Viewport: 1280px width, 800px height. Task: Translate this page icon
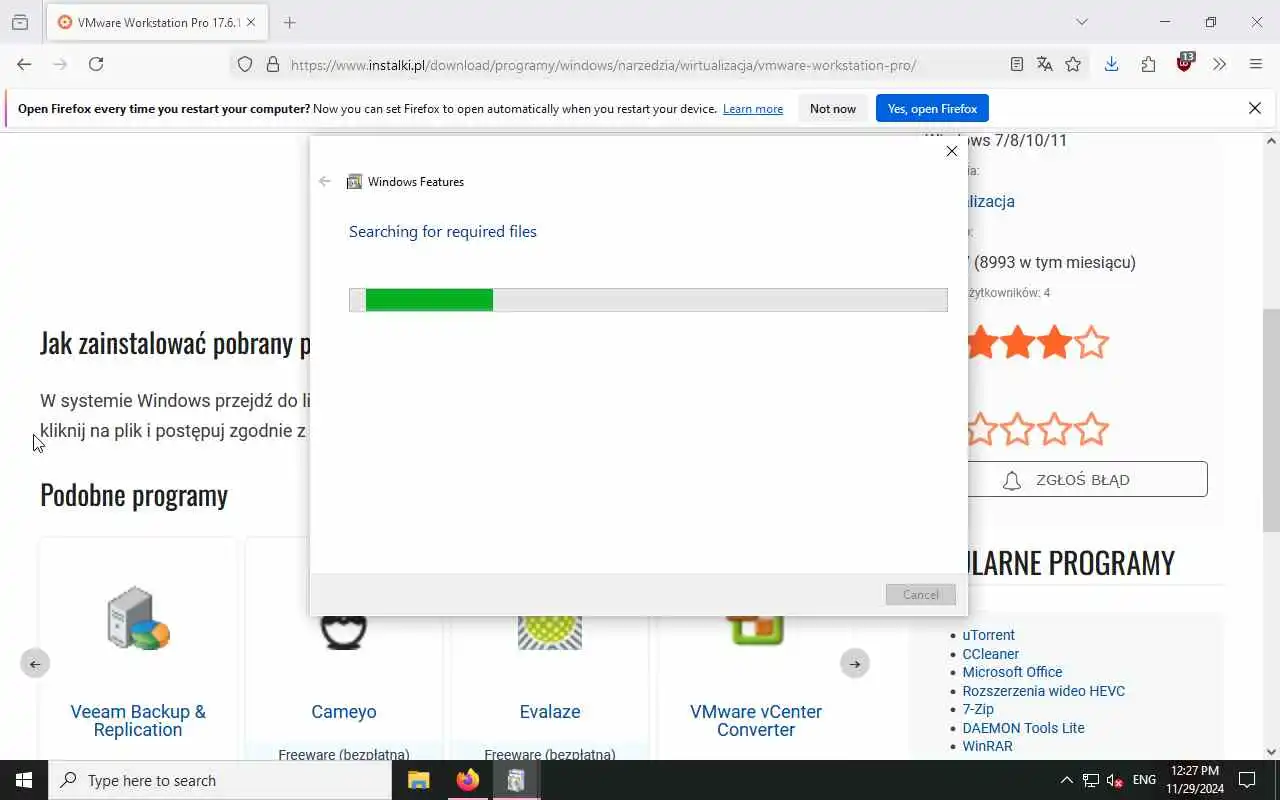[1045, 64]
